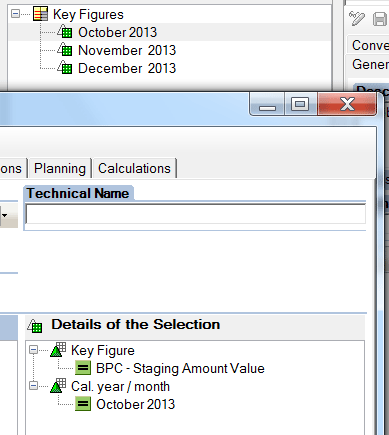Click the November 2013 selection icon
This screenshot has width=389, height=435.
tap(65, 50)
